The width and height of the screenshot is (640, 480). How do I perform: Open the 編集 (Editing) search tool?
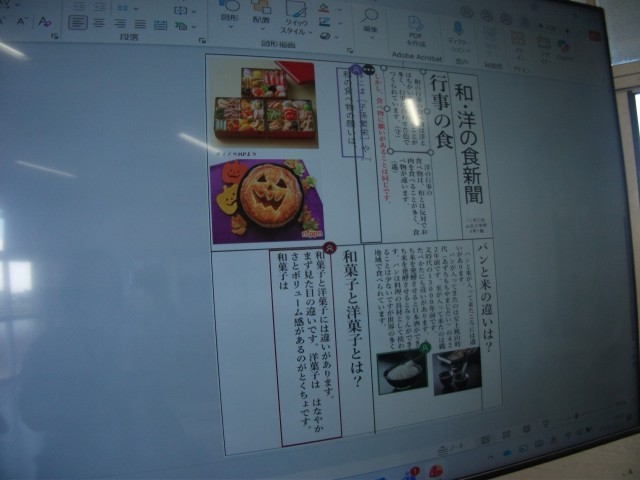[371, 20]
